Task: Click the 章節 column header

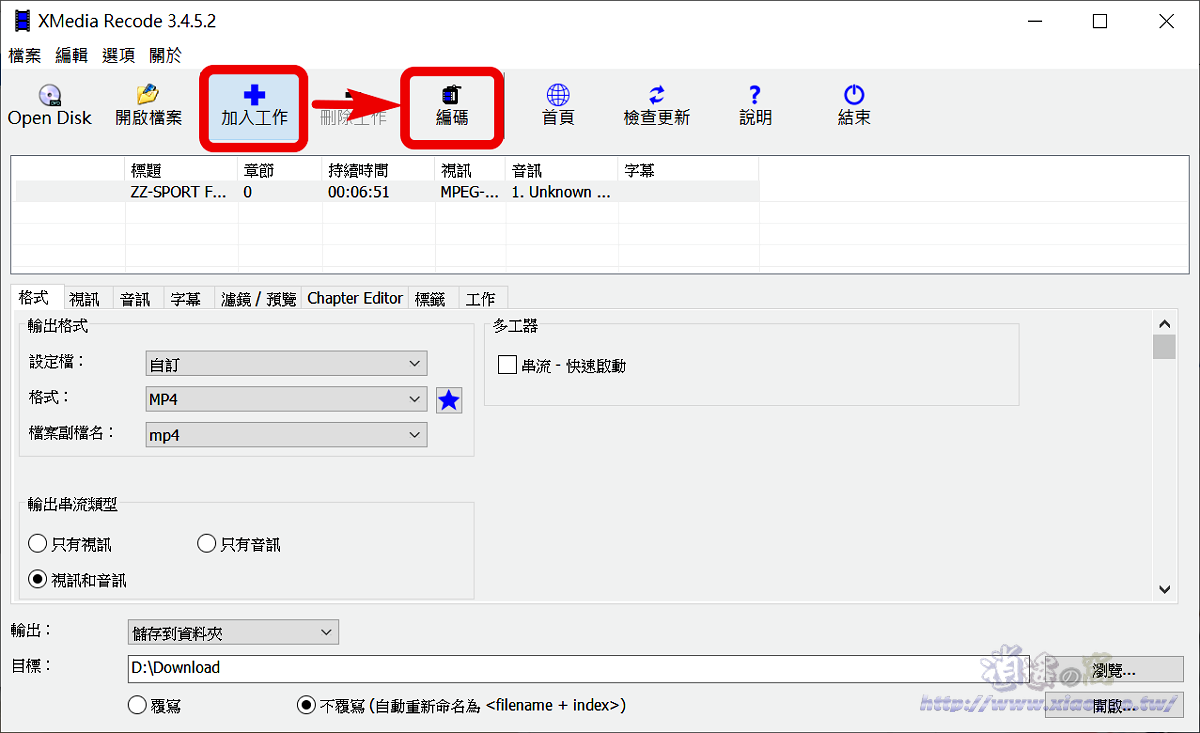Action: point(281,171)
